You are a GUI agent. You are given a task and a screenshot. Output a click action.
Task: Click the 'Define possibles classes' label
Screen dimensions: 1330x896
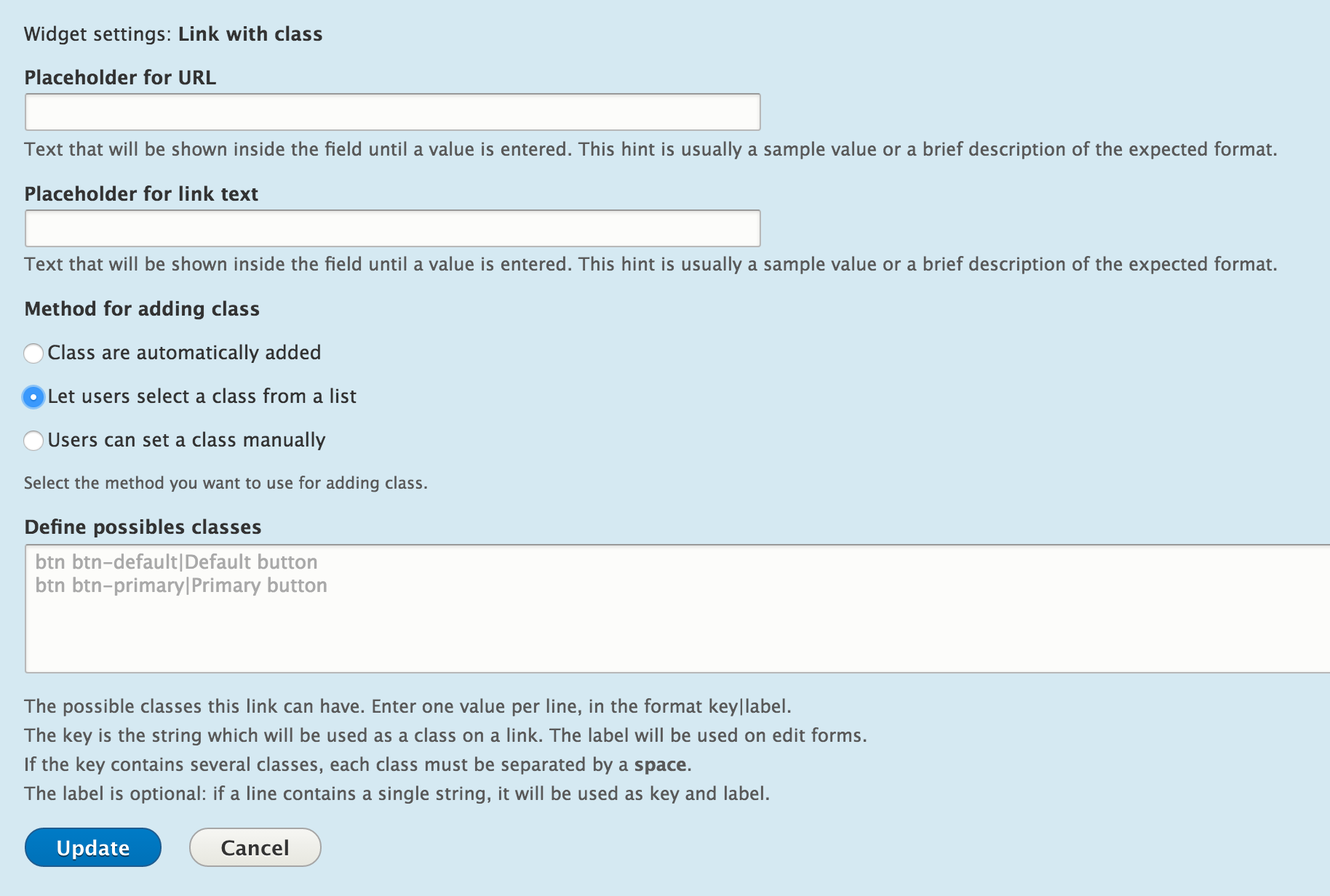[x=143, y=527]
